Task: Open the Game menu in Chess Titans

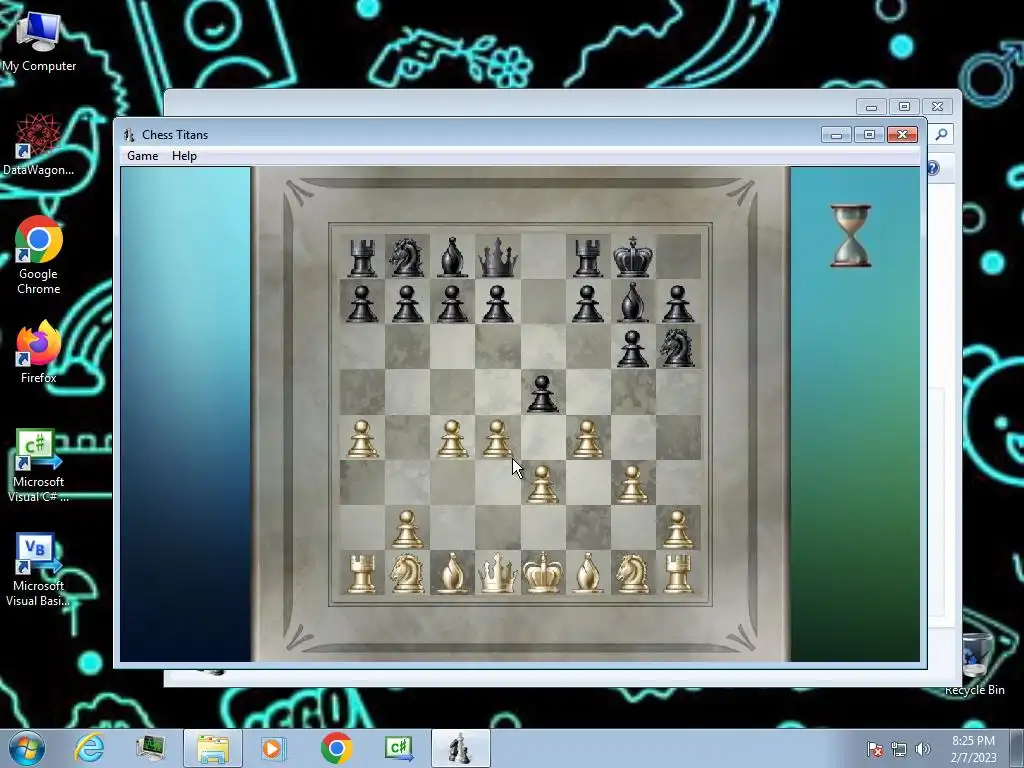Action: [x=142, y=156]
